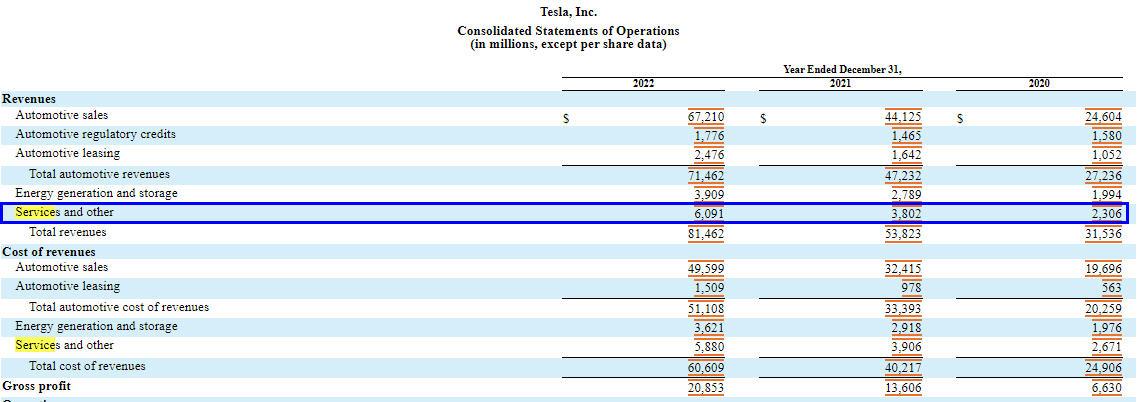
Task: Click the 1,509 leasing cost value
Action: [x=709, y=287]
